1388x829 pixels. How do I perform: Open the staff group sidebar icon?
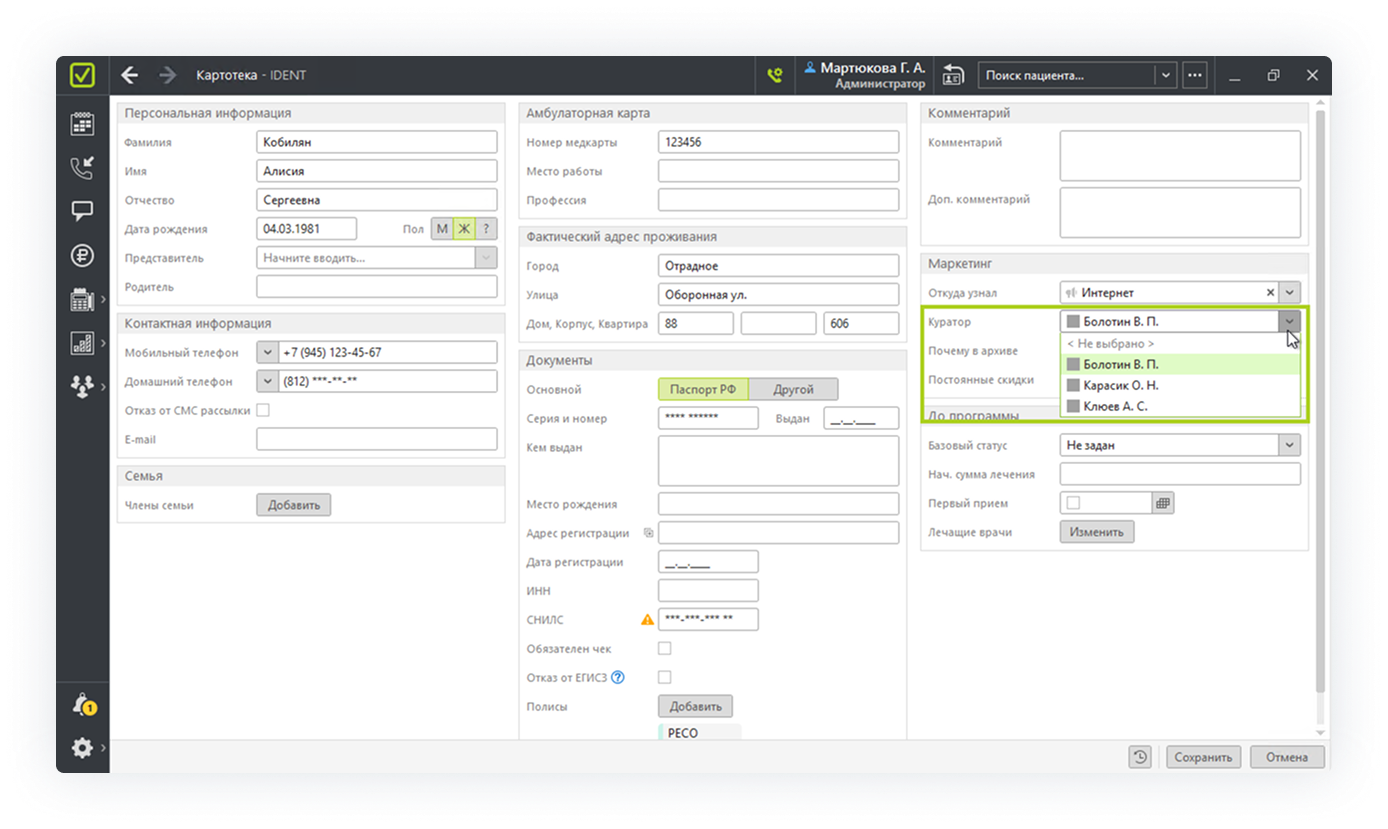[x=82, y=386]
